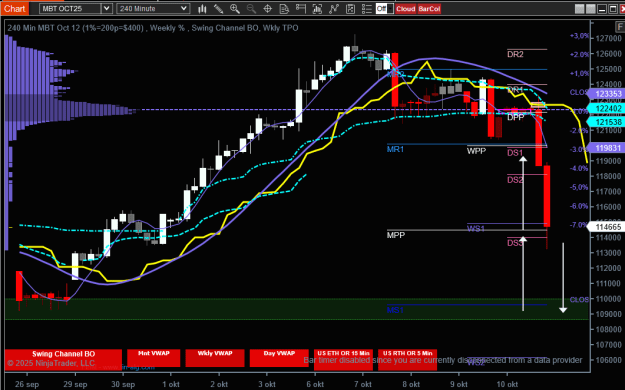625x390 pixels.
Task: Click the -5,0% percent axis label
Action: [579, 187]
